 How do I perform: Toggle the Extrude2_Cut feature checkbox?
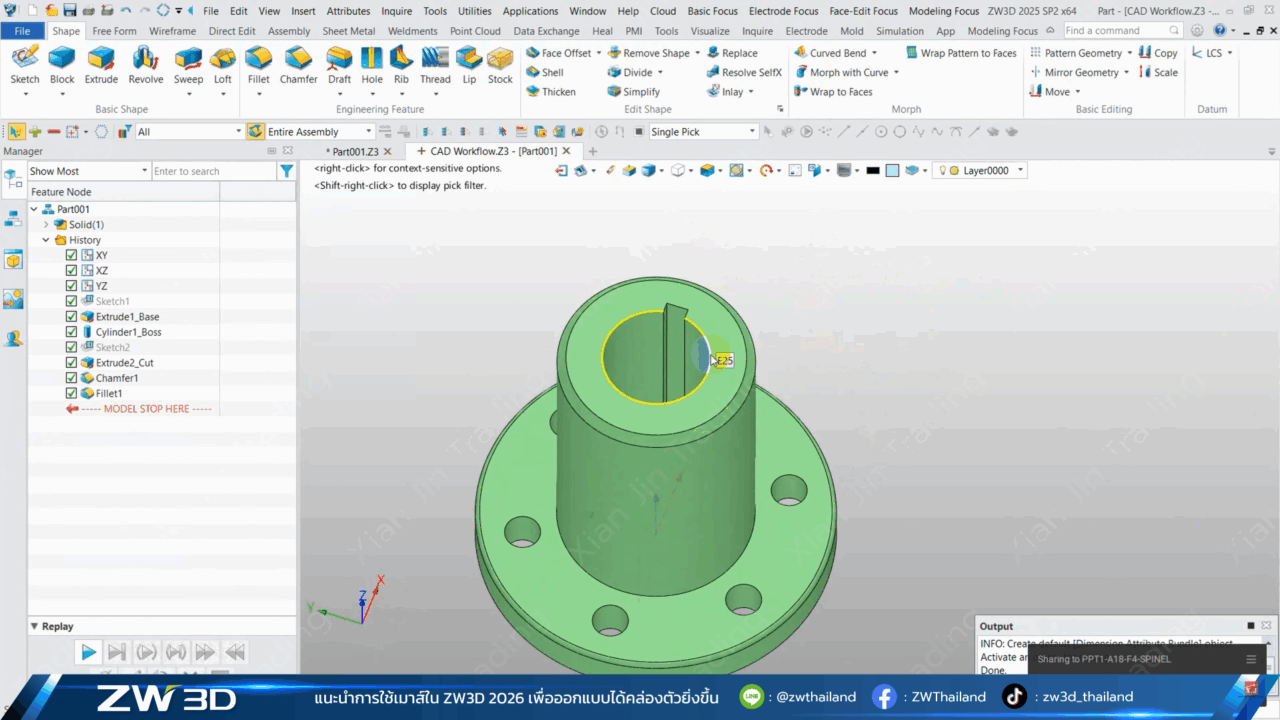[71, 363]
